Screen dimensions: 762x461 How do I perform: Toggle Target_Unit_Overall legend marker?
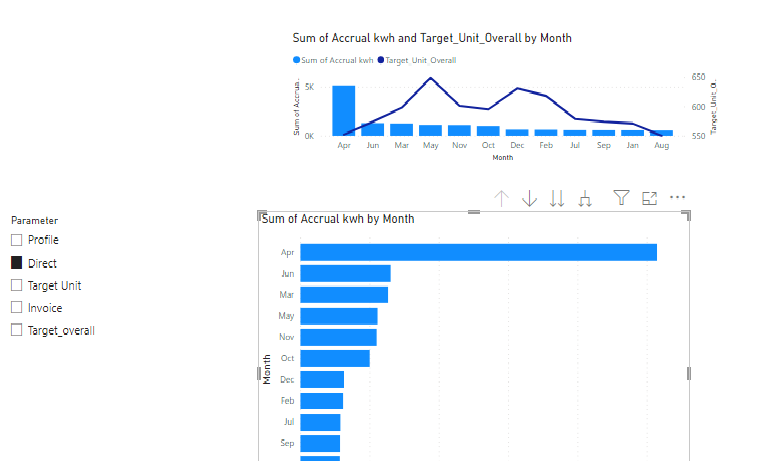381,60
